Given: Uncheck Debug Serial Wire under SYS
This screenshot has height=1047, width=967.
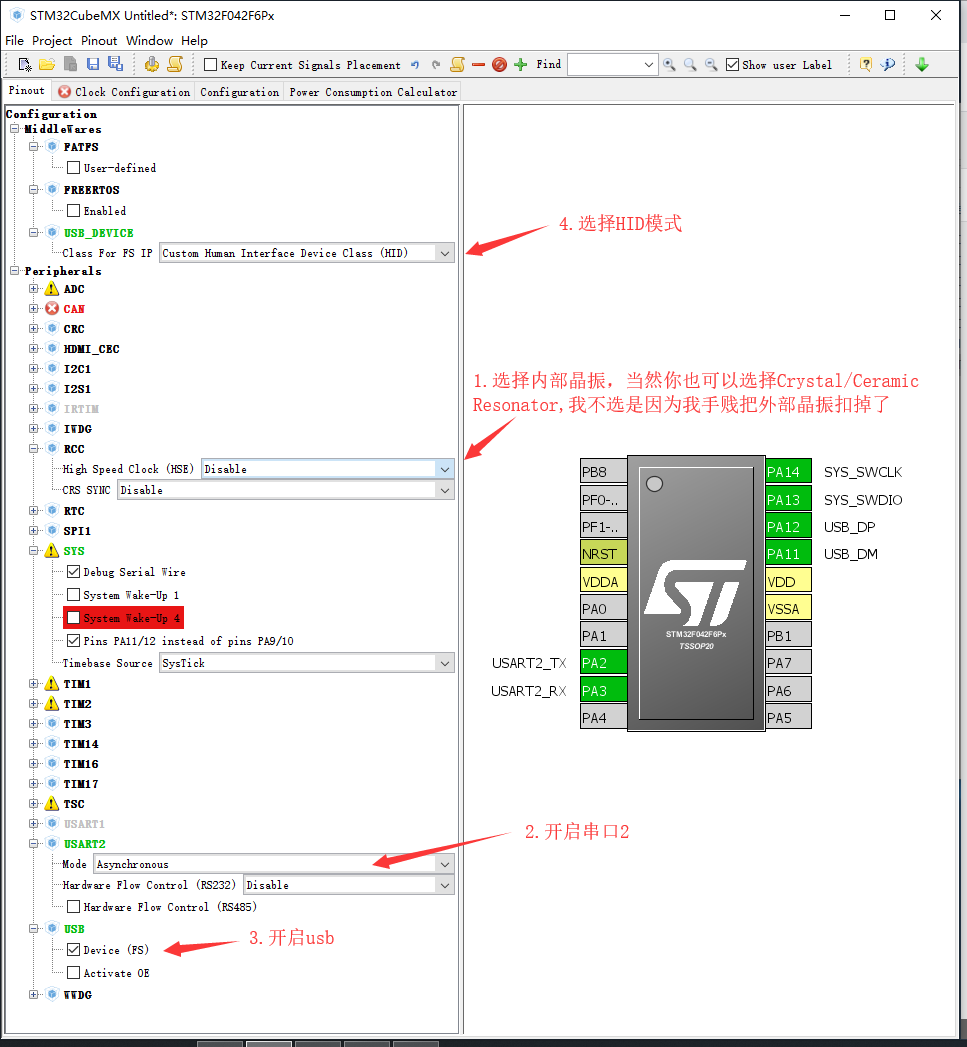Looking at the screenshot, I should [74, 572].
